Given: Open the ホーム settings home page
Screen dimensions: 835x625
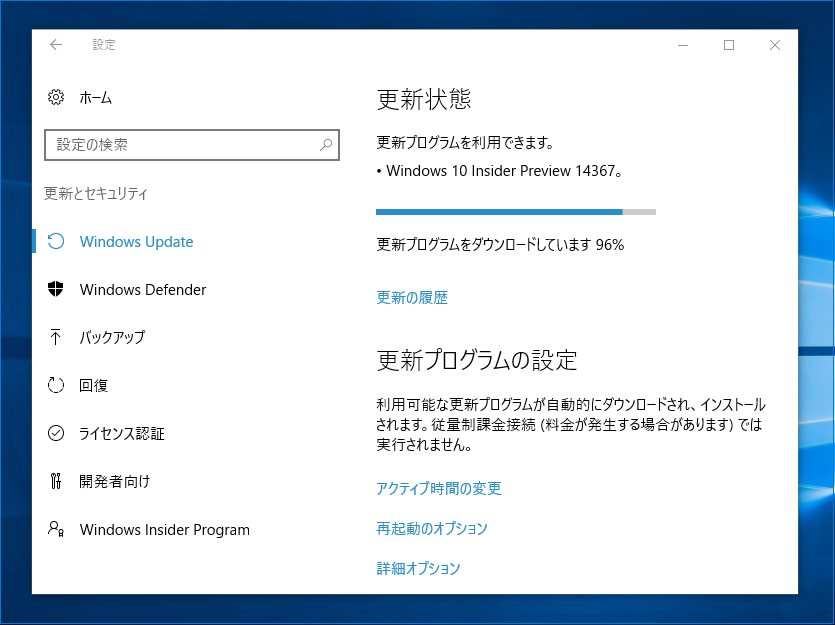Looking at the screenshot, I should (x=96, y=97).
